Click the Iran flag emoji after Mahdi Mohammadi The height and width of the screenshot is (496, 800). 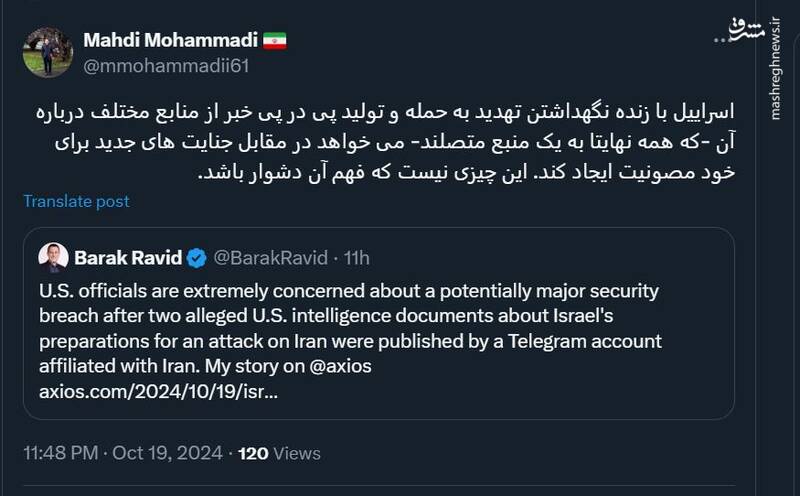275,41
